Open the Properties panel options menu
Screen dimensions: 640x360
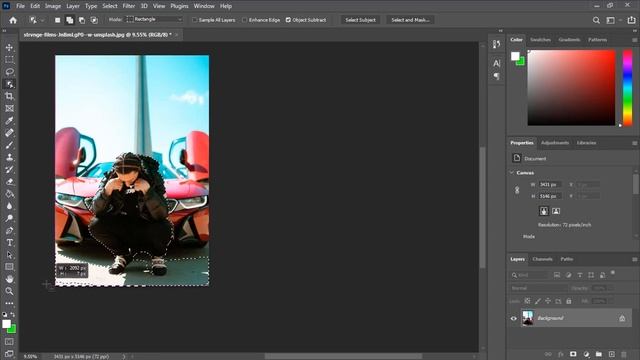[634, 143]
